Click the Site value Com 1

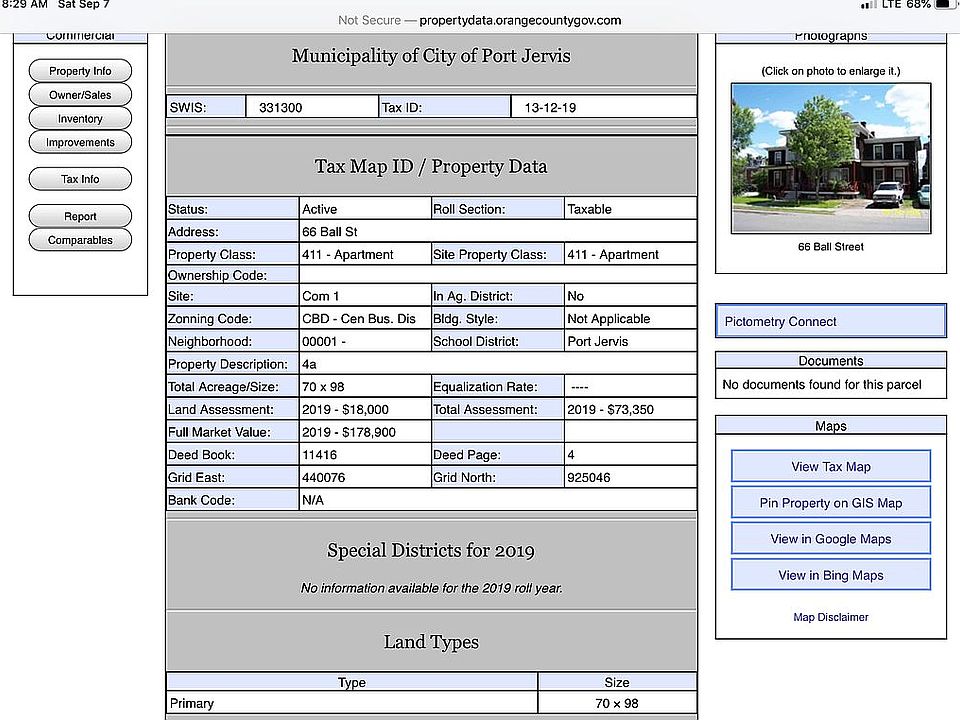[320, 296]
